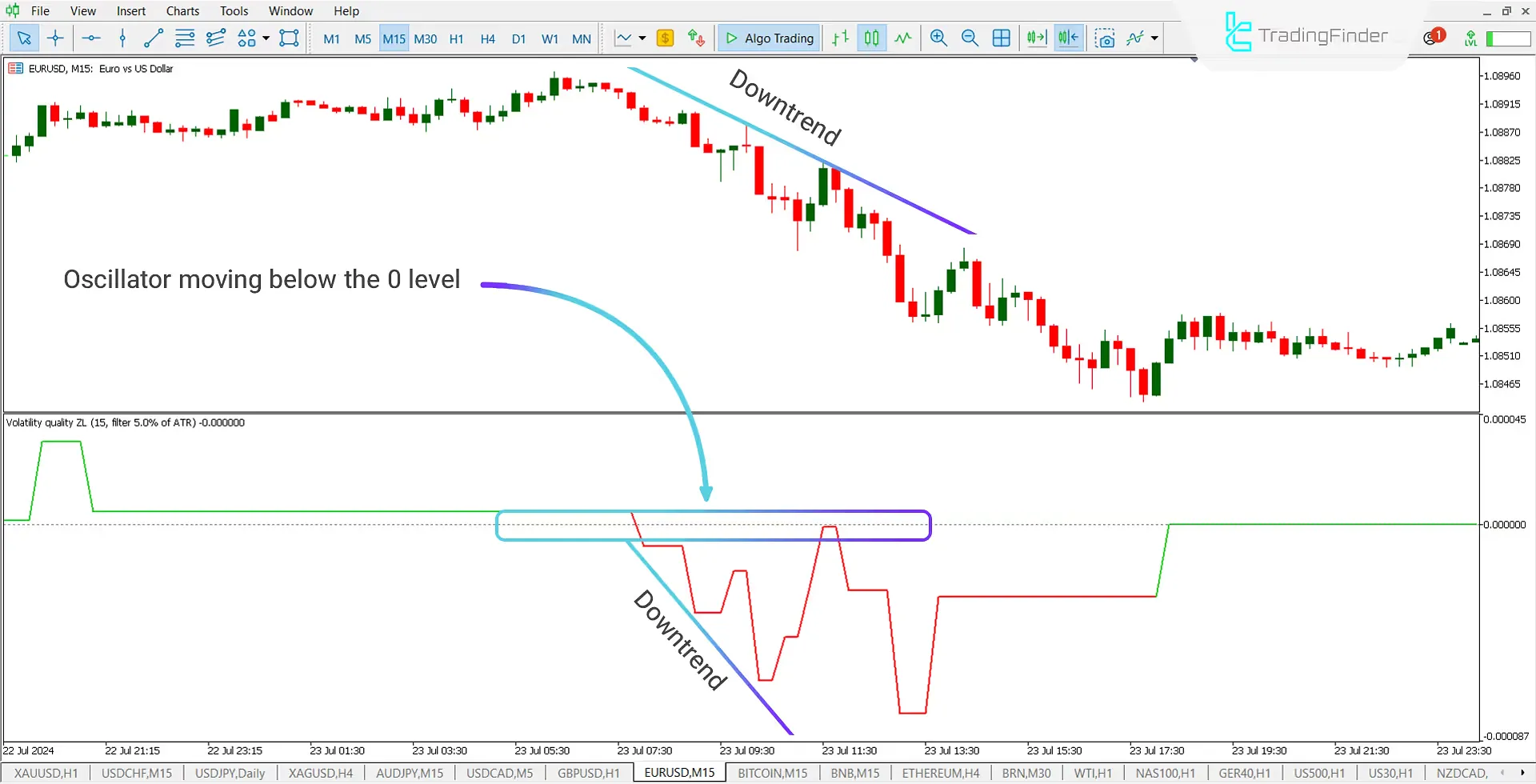Switch the chart to candlestick mode
Image resolution: width=1536 pixels, height=784 pixels.
point(871,38)
